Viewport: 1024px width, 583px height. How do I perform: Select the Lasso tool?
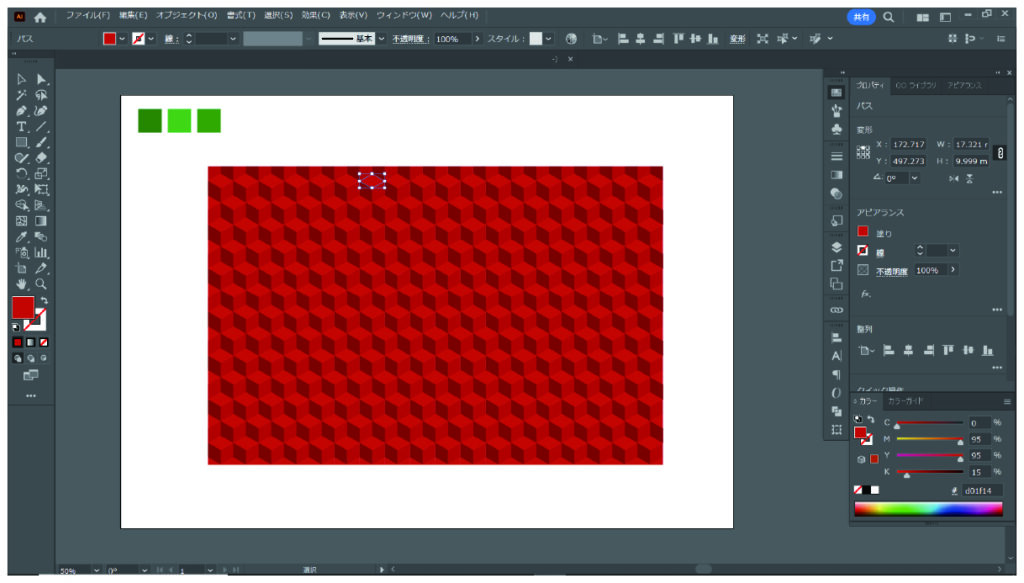tap(41, 95)
